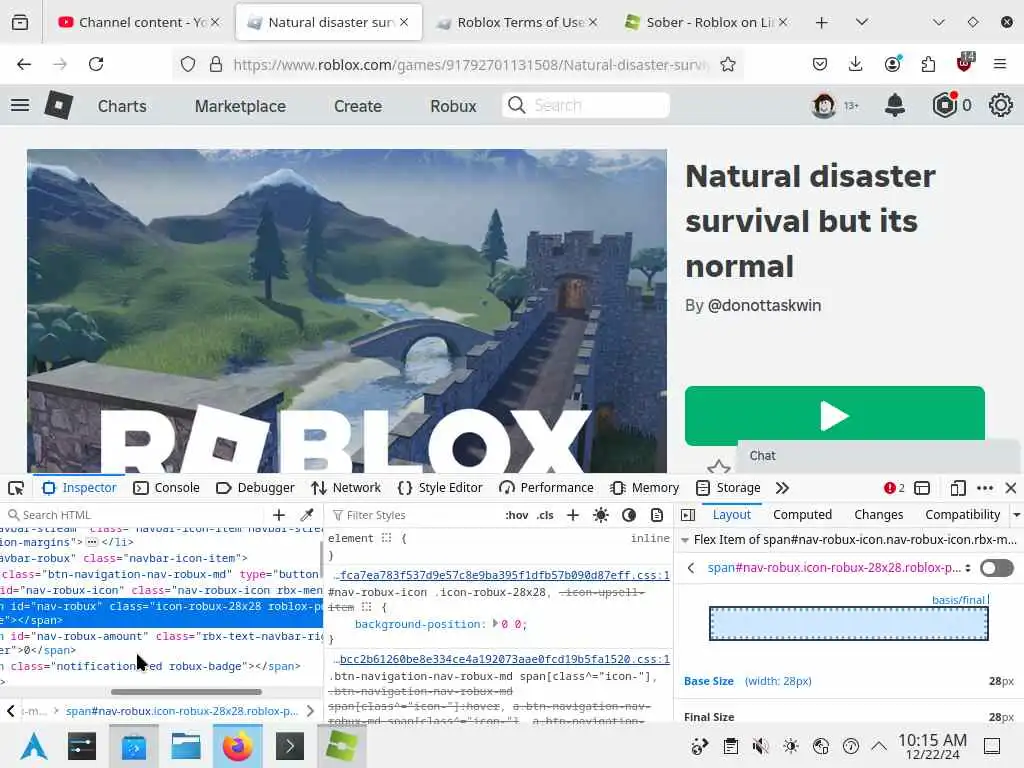Toggle the :hov pseudo-class panel
1024x768 pixels.
[x=517, y=515]
